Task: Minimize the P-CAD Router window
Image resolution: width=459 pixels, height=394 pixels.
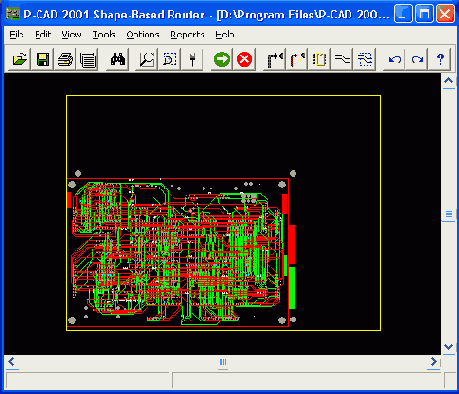Action: [403, 14]
